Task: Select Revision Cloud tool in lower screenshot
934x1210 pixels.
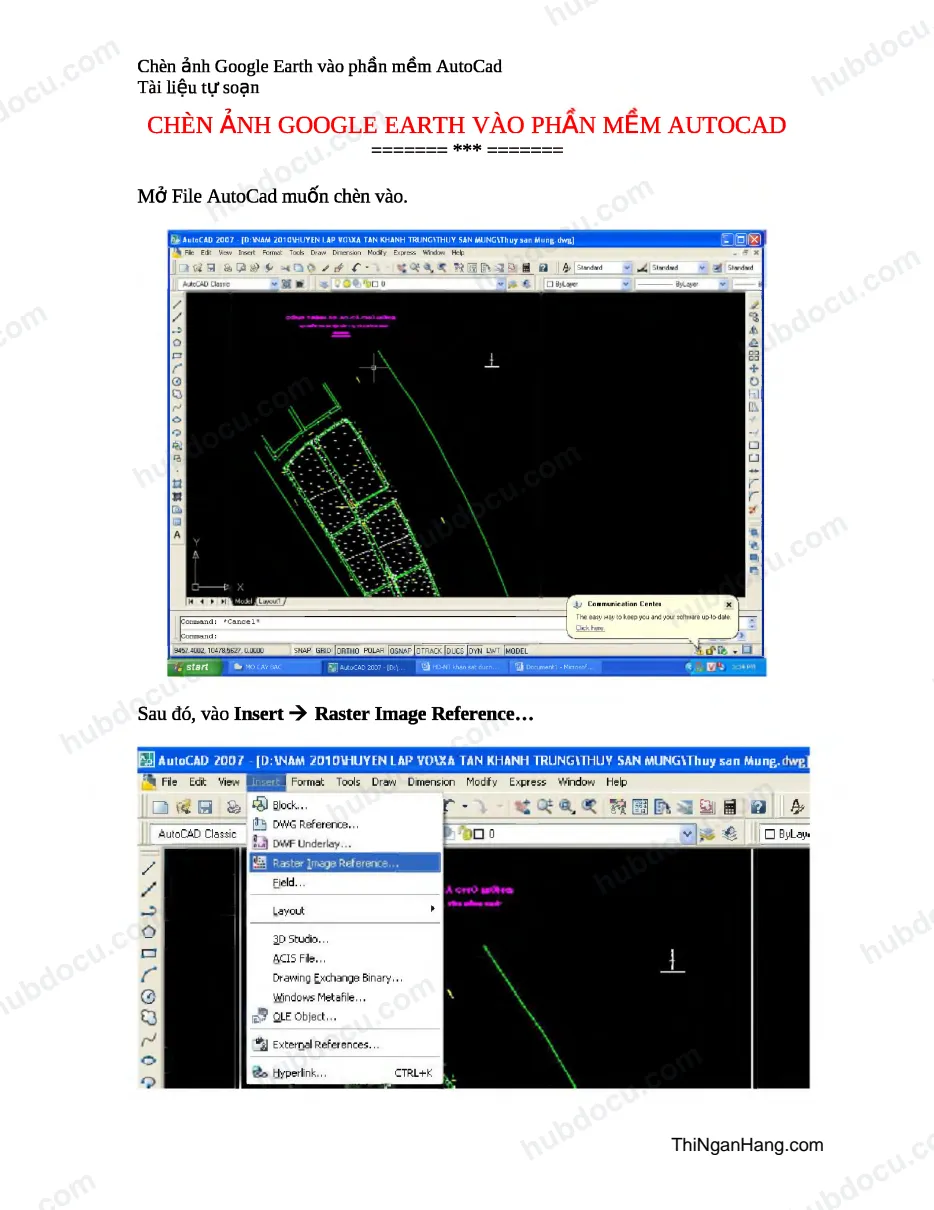Action: click(149, 1017)
